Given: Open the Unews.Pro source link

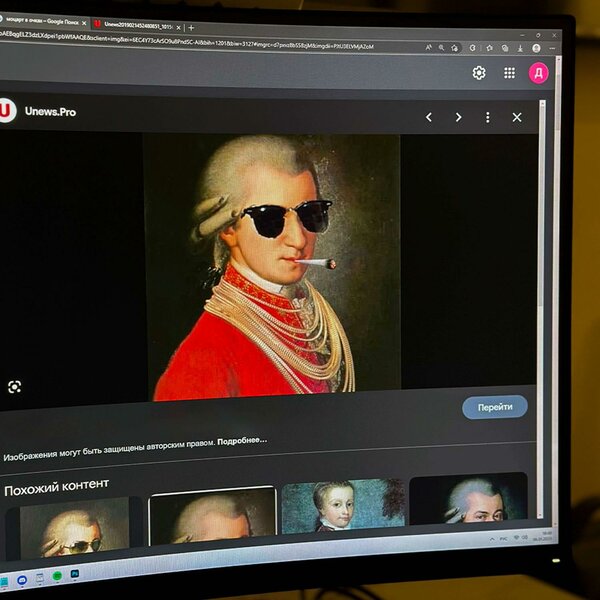Looking at the screenshot, I should coord(50,111).
